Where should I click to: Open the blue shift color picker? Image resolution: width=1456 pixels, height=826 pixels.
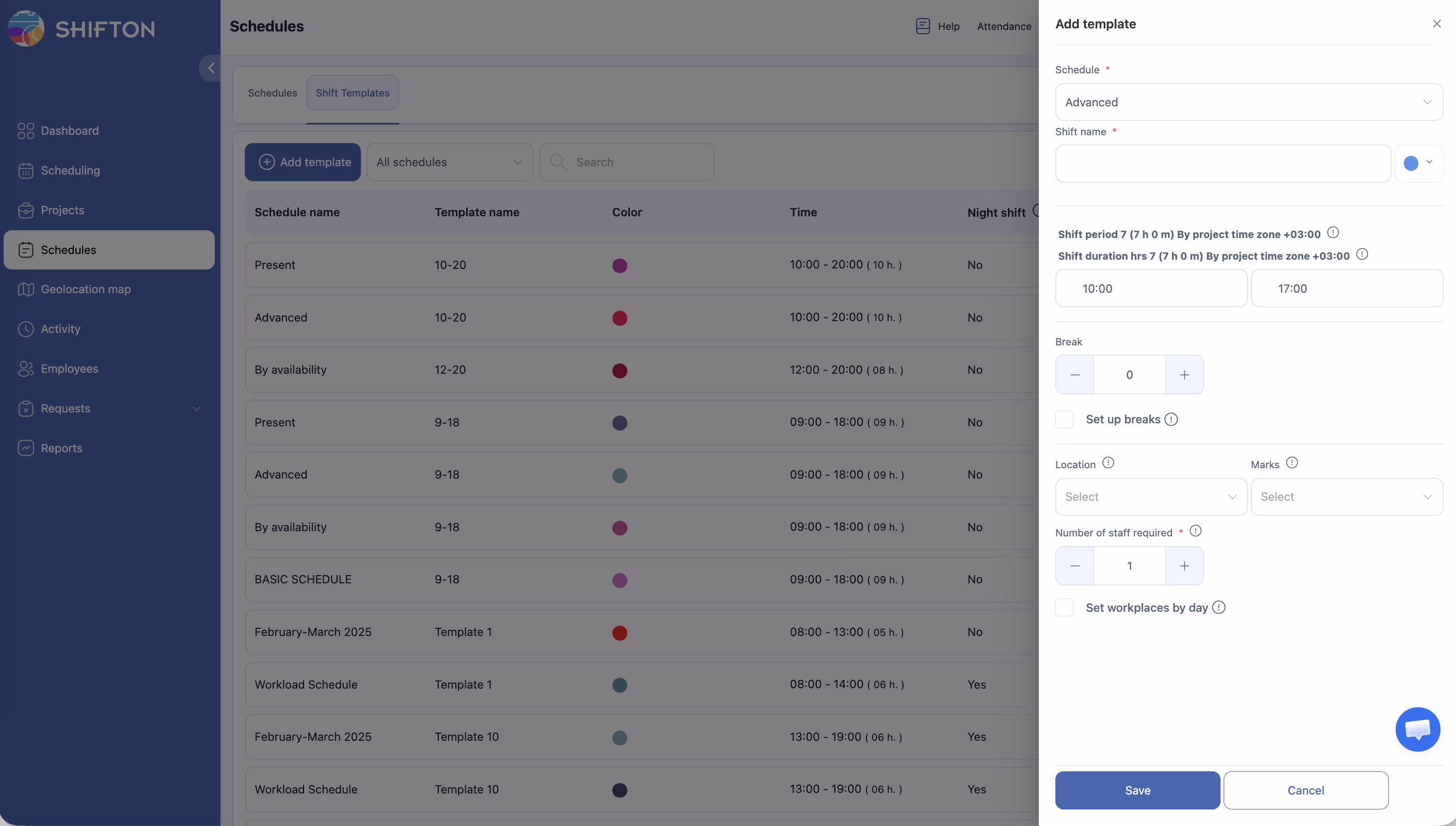pos(1417,163)
